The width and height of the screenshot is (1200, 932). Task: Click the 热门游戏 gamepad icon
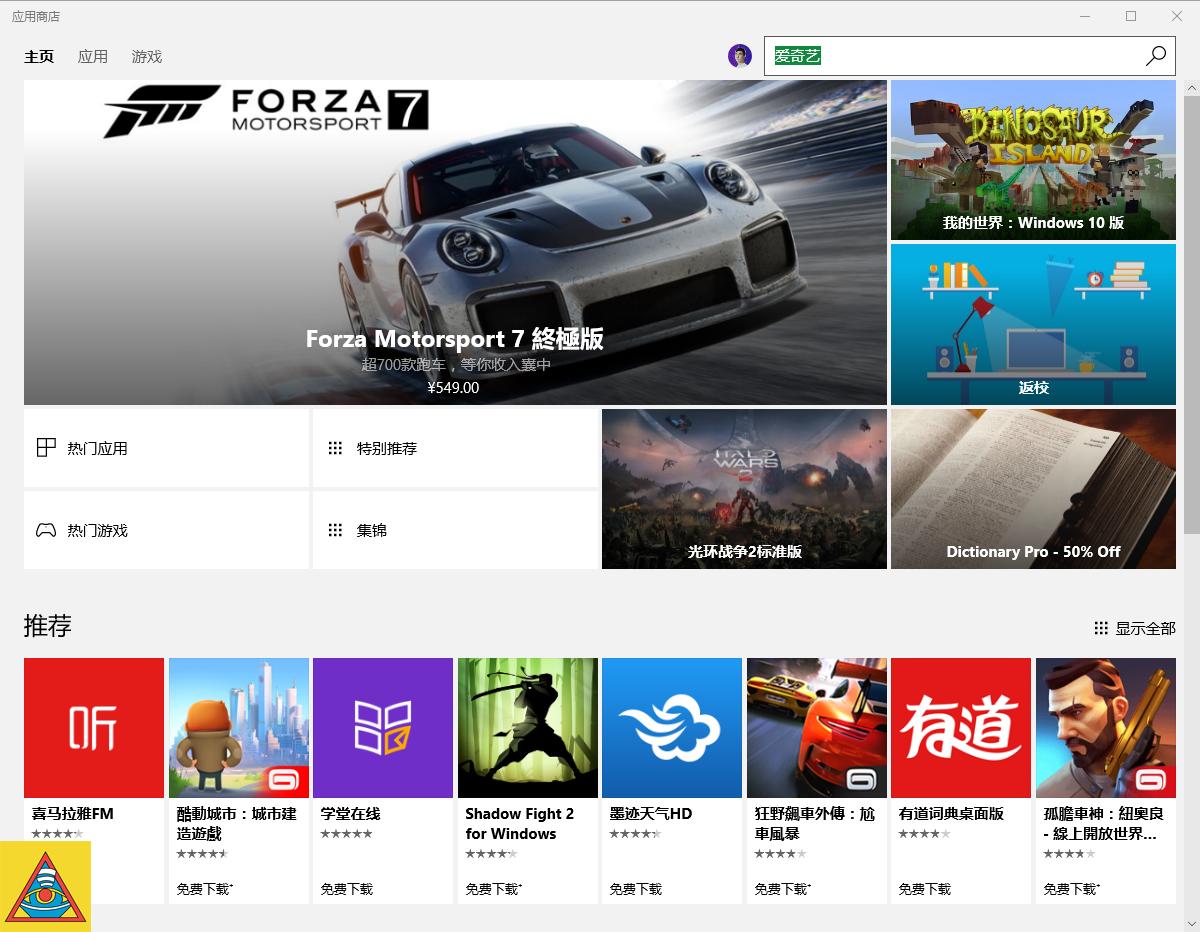tap(46, 530)
